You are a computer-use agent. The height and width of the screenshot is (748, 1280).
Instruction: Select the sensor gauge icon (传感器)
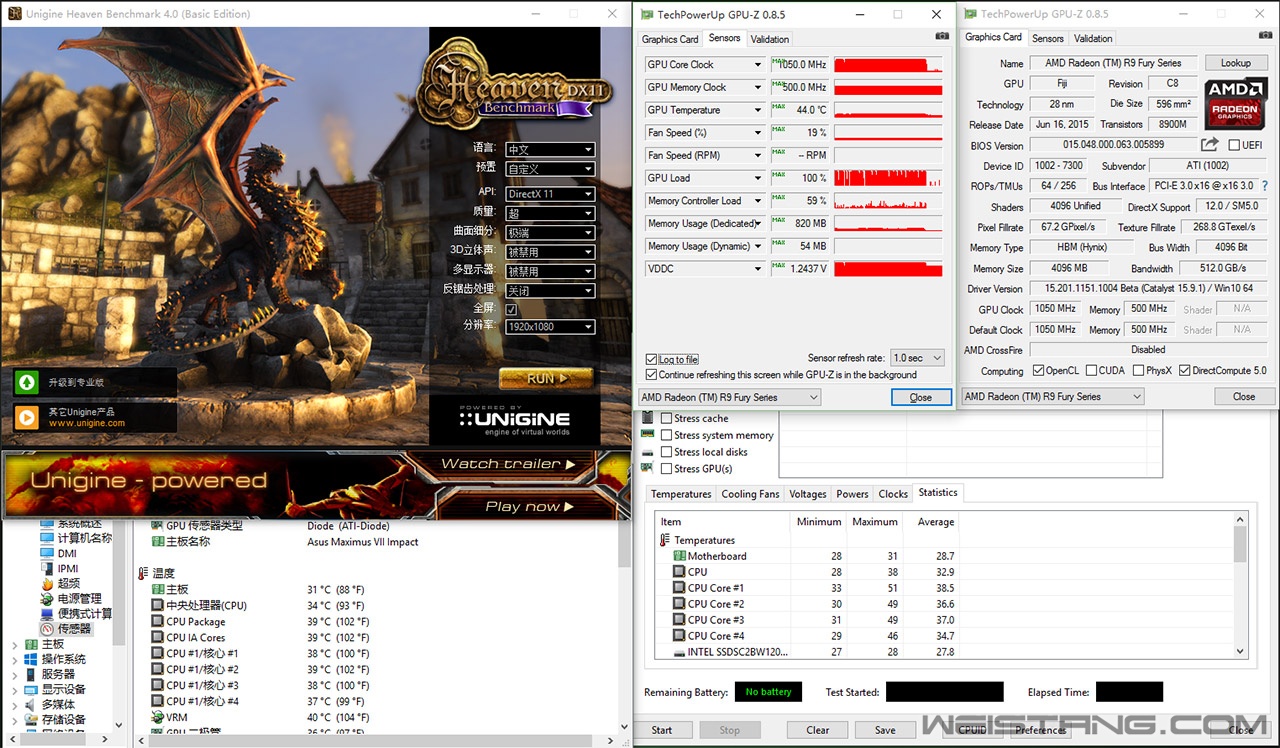(x=47, y=628)
